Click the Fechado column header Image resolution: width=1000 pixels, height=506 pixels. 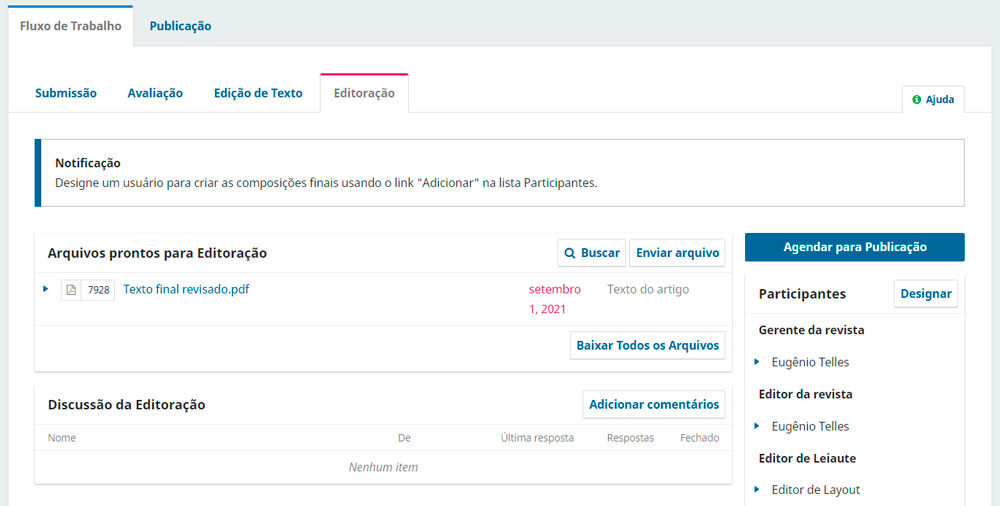point(700,438)
